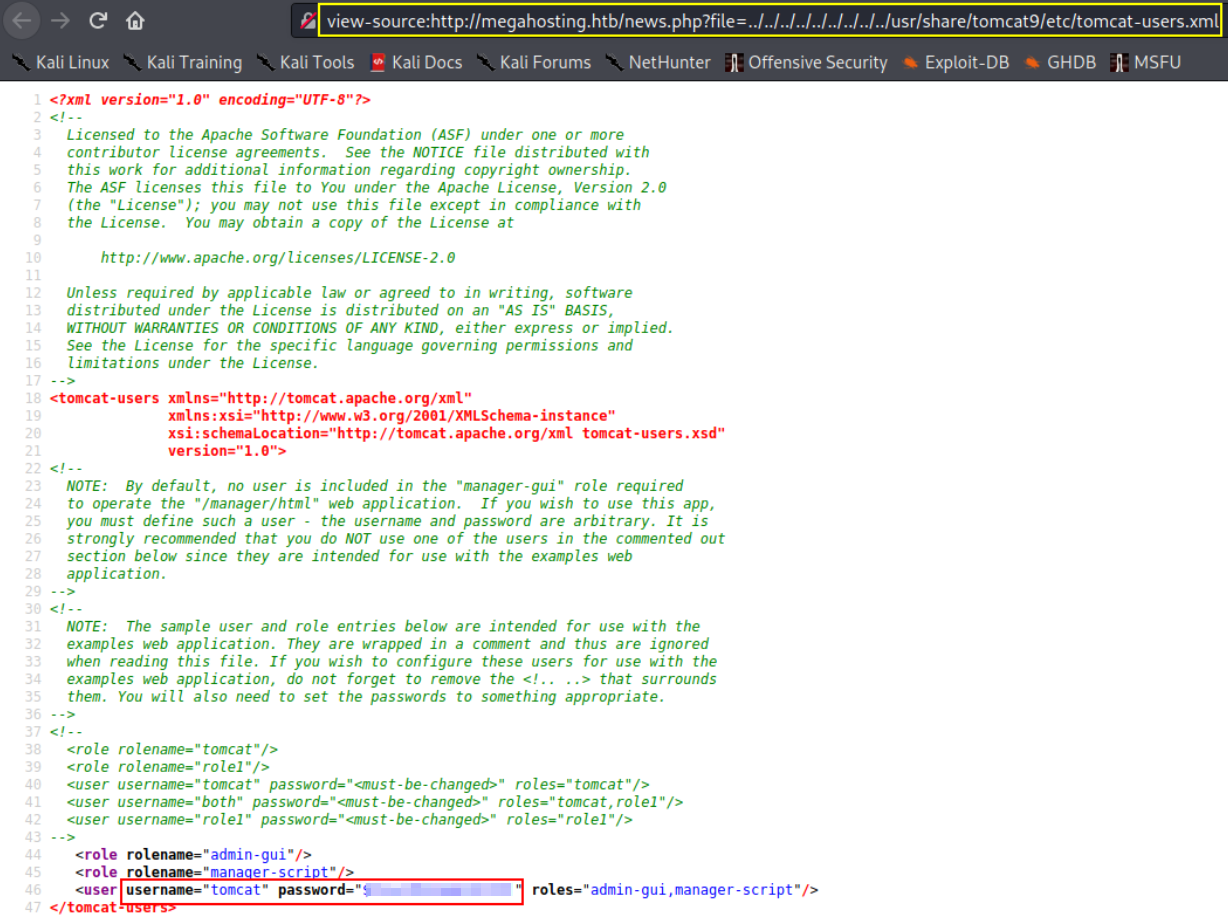Click the NetHunter bookmark icon
The width and height of the screenshot is (1228, 919).
(614, 62)
